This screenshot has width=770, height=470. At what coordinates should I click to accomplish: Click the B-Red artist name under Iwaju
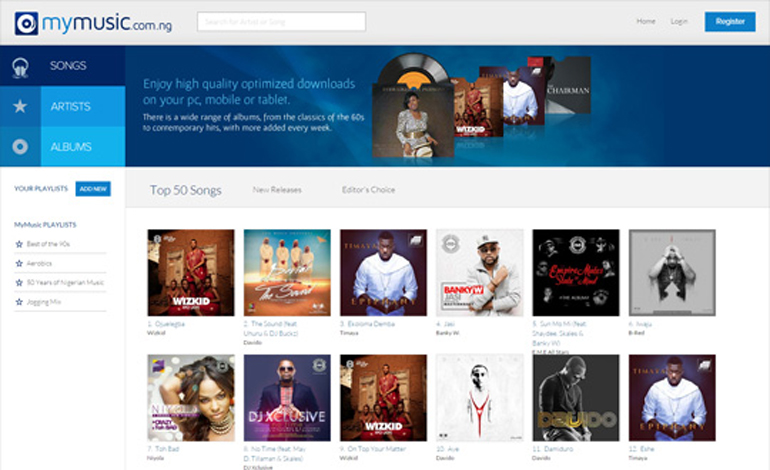click(x=636, y=333)
